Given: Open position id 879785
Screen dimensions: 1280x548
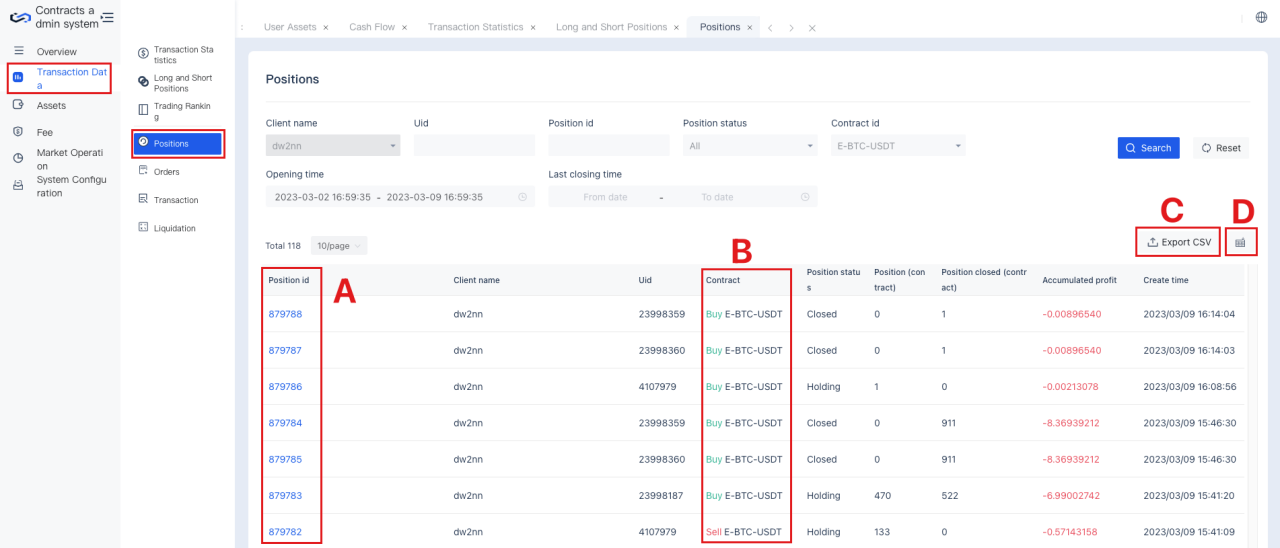Looking at the screenshot, I should pyautogui.click(x=285, y=459).
